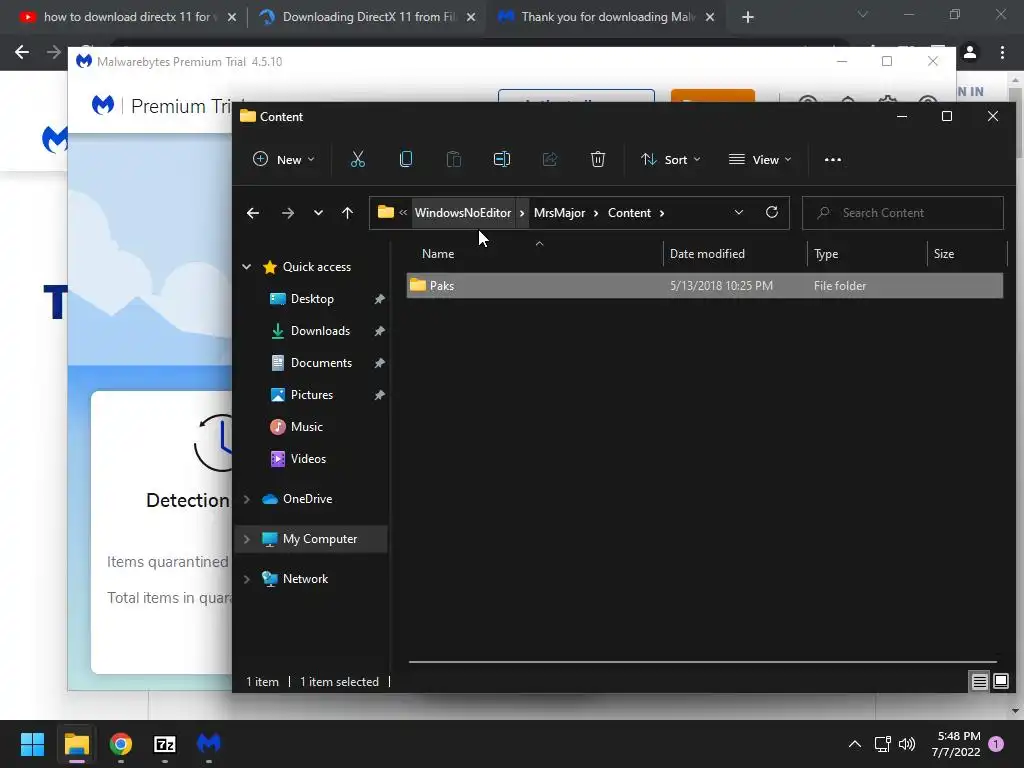Expand address bar history dropdown
Screen dimensions: 1024x768
739,212
